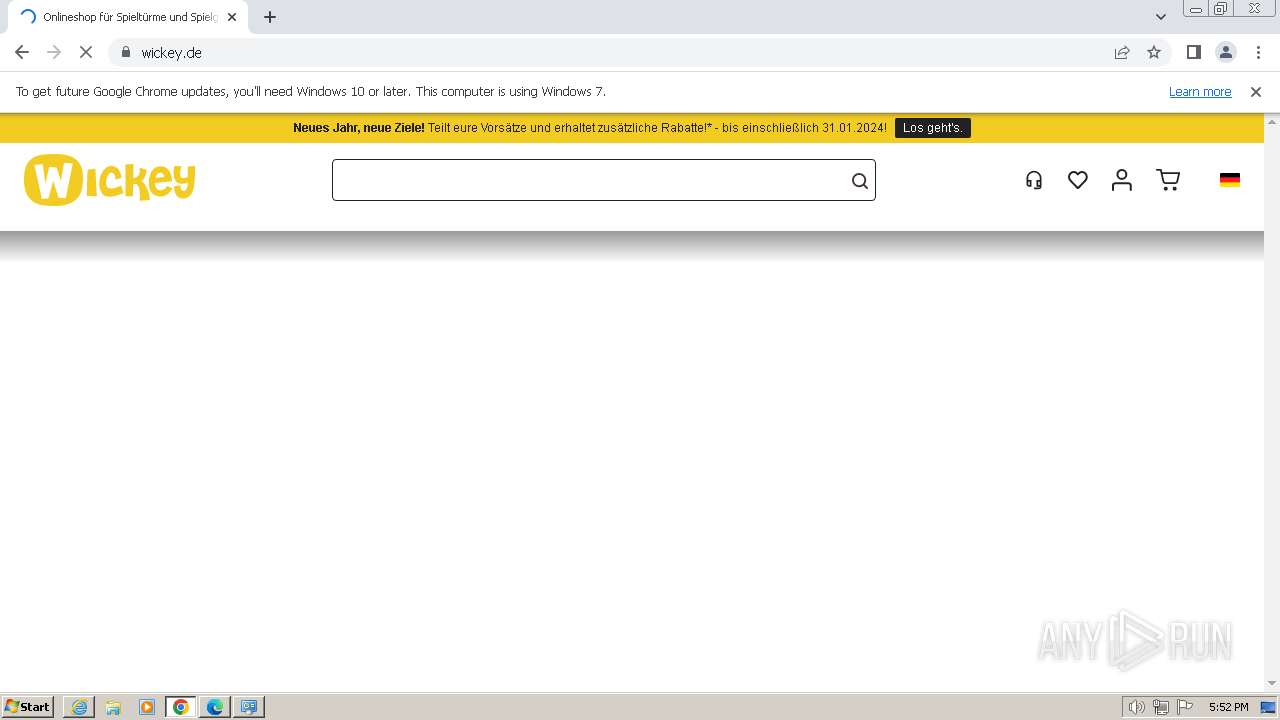Switch to Chrome taskbar button
The height and width of the screenshot is (720, 1280).
(x=181, y=707)
